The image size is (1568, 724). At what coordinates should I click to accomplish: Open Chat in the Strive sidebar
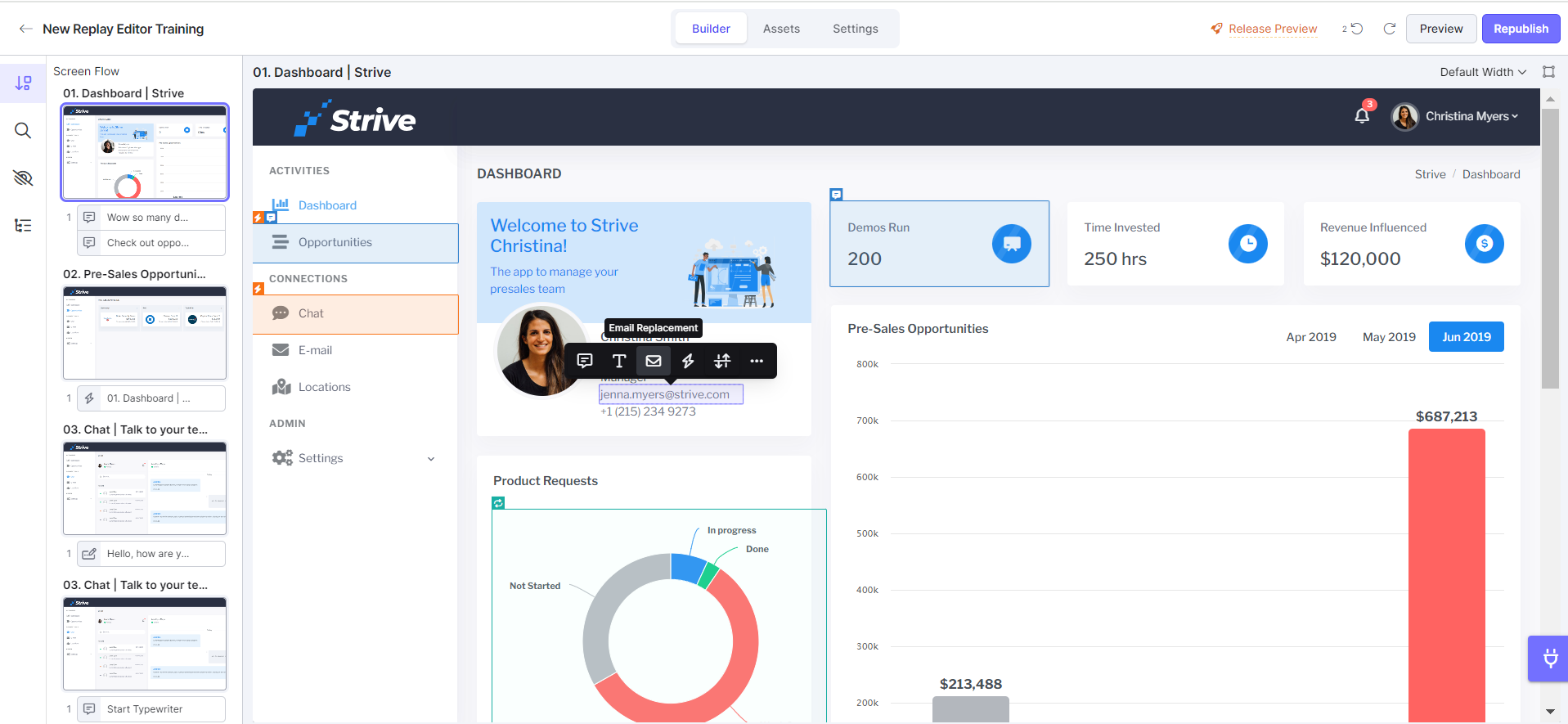[x=356, y=314]
